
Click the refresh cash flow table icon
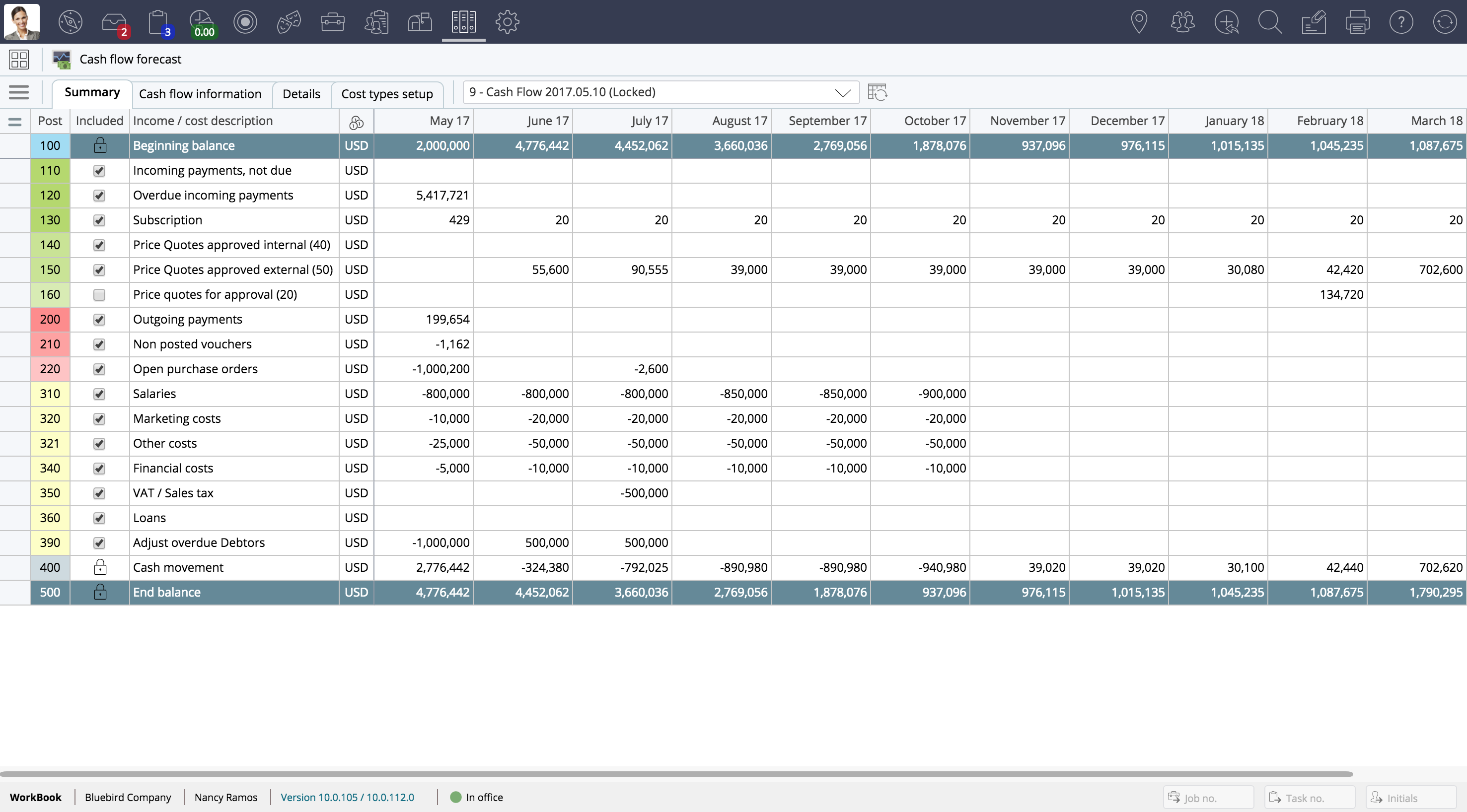point(877,92)
